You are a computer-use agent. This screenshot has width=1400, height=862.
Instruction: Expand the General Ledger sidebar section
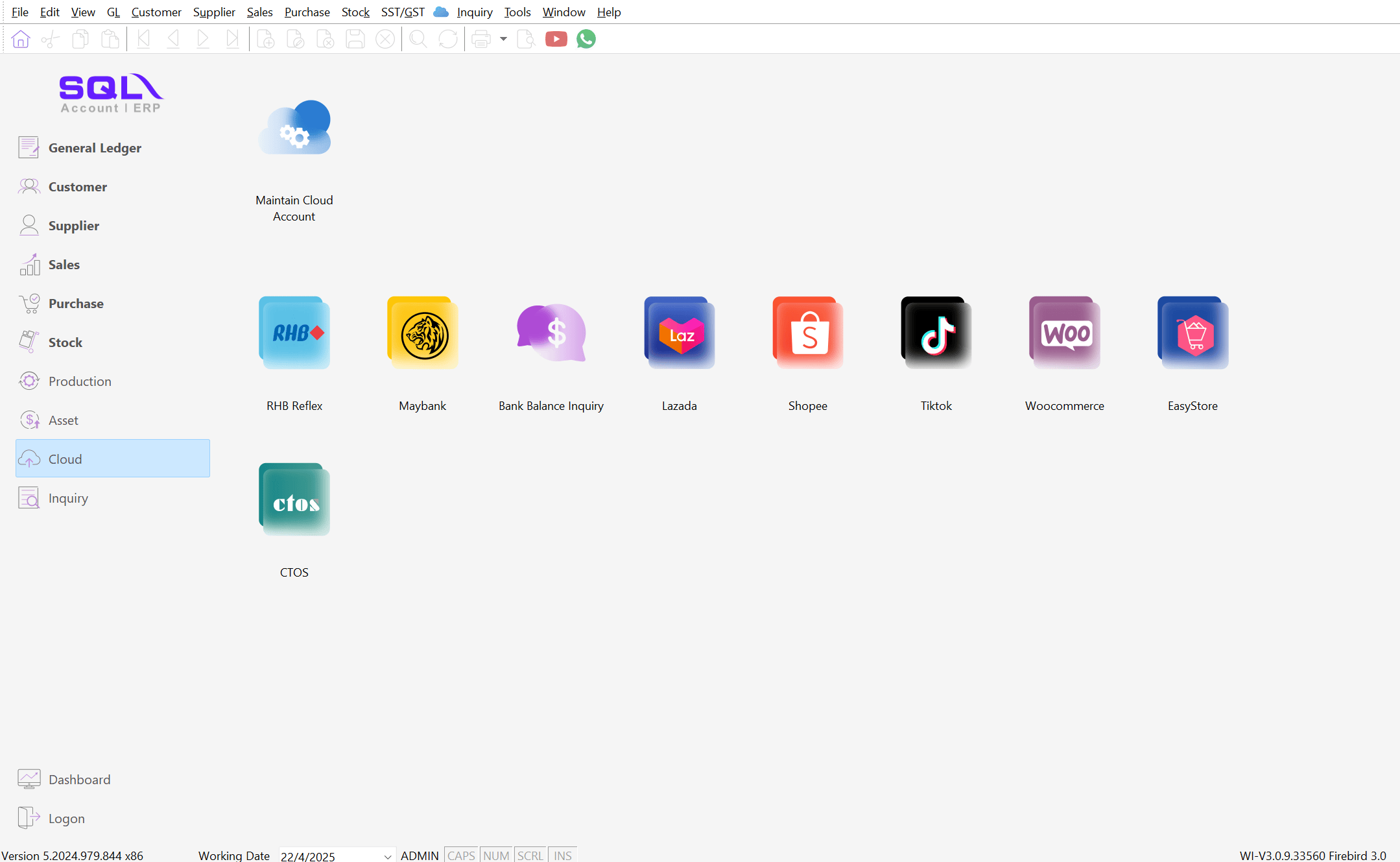tap(95, 148)
